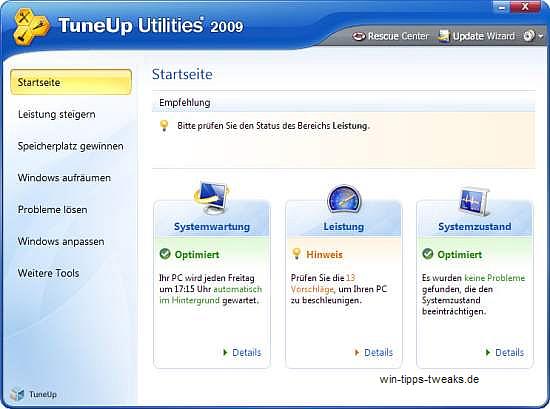The height and width of the screenshot is (409, 550).
Task: Click the Leistung speedometer icon
Action: [x=344, y=199]
